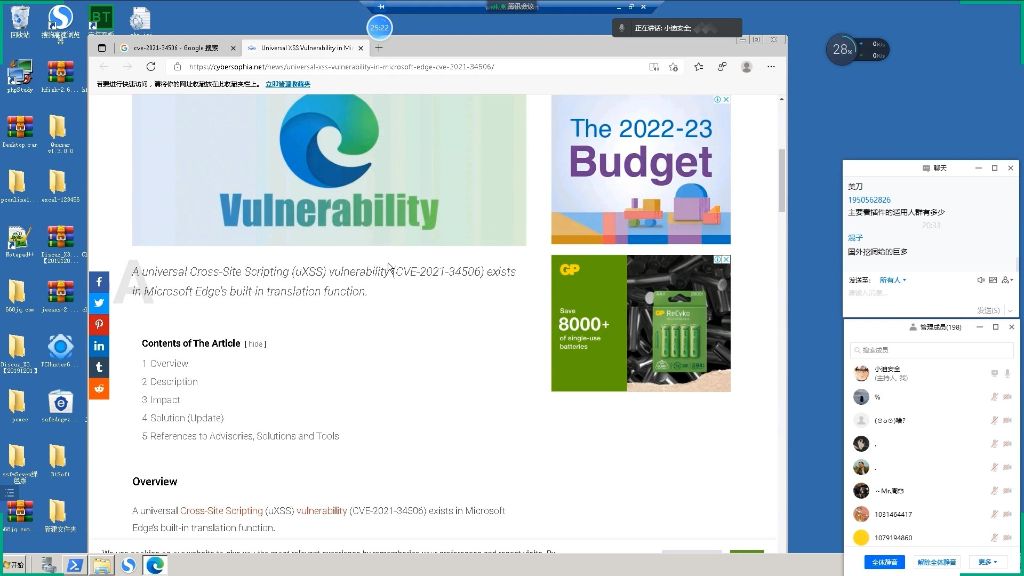
Task: Click the site lock icon in address bar
Action: (x=177, y=67)
